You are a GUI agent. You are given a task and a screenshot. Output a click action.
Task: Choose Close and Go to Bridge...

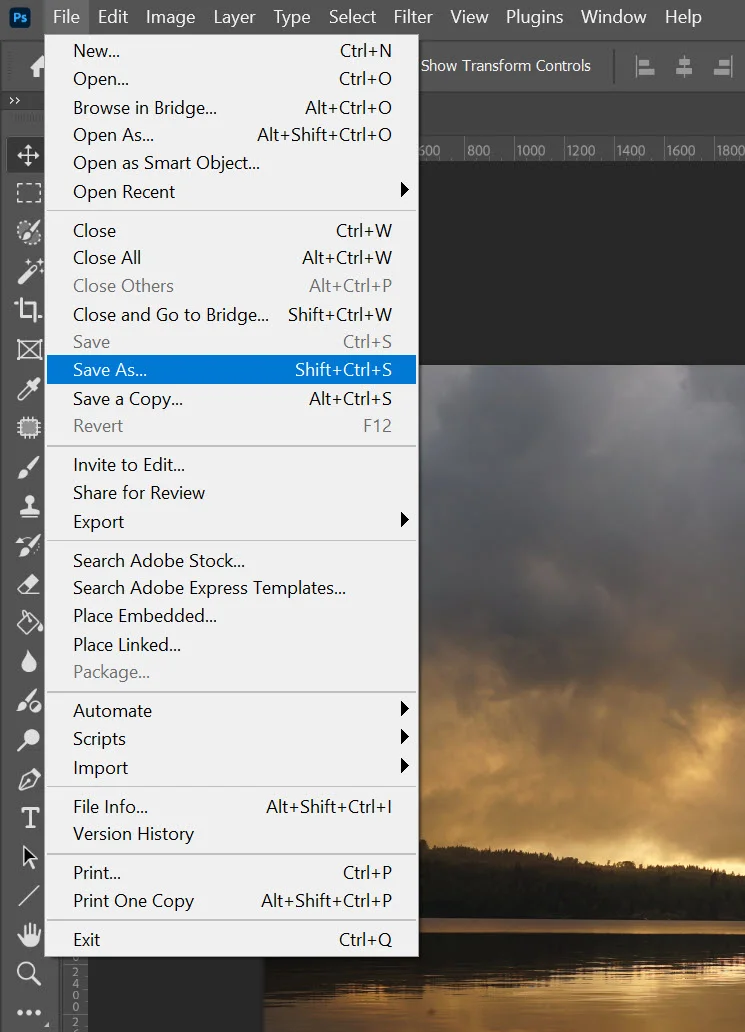tap(231, 314)
